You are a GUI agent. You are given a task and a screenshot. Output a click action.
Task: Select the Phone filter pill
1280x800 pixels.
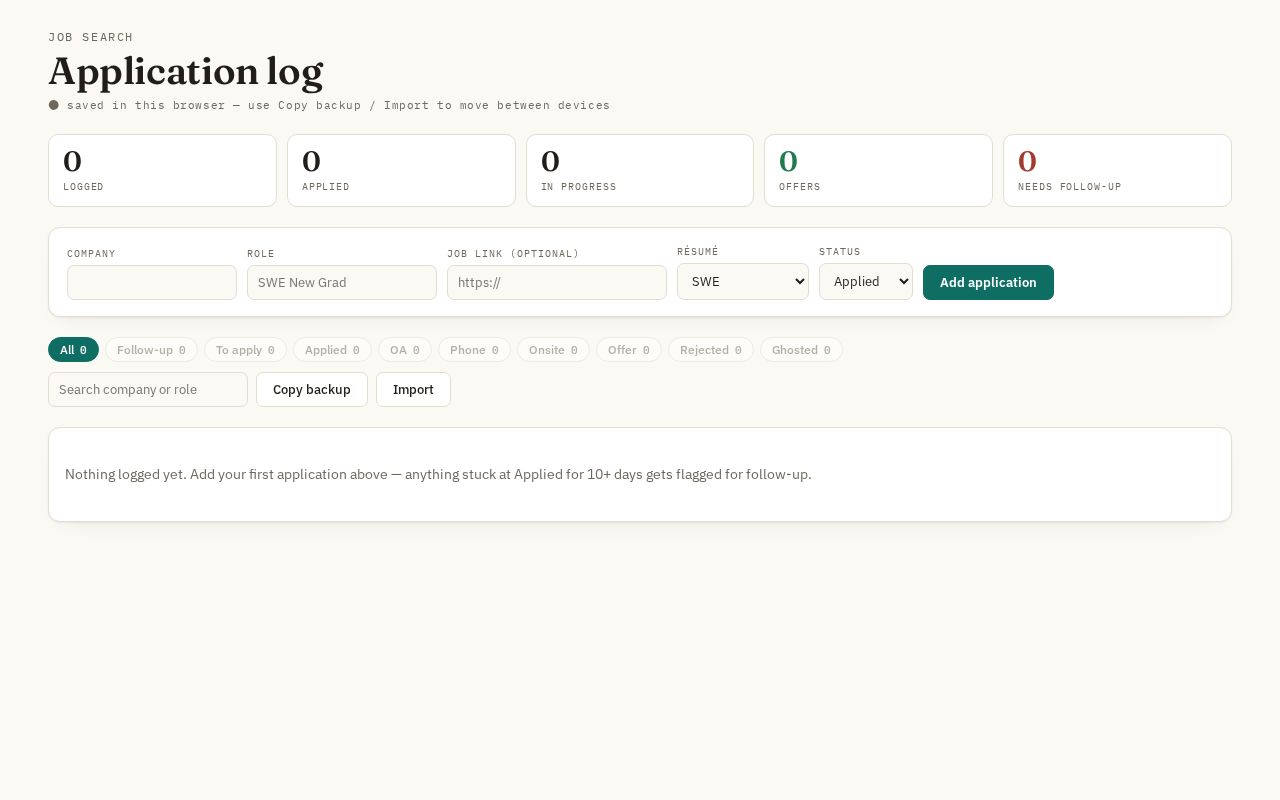click(x=474, y=350)
